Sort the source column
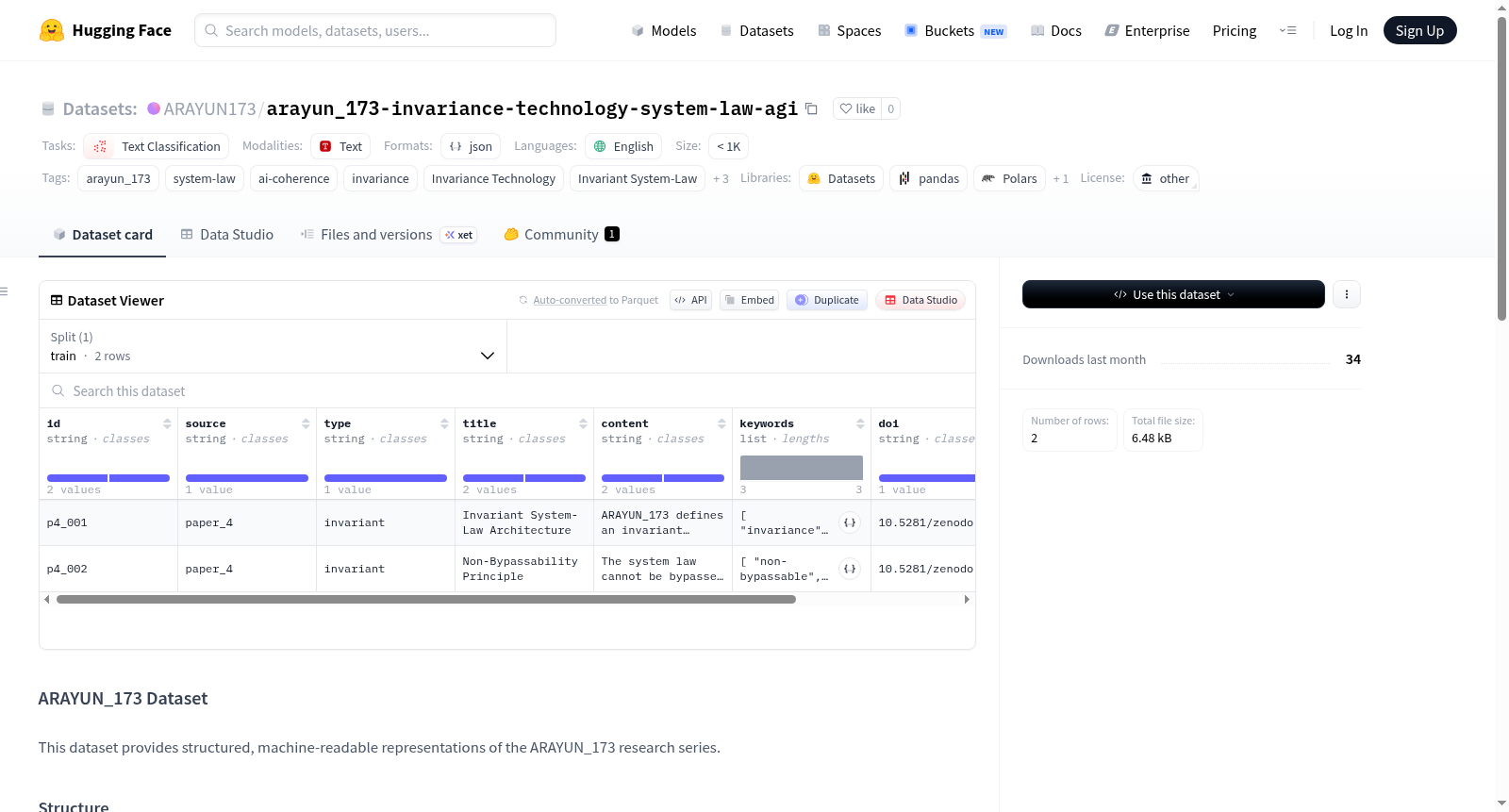 pos(306,423)
